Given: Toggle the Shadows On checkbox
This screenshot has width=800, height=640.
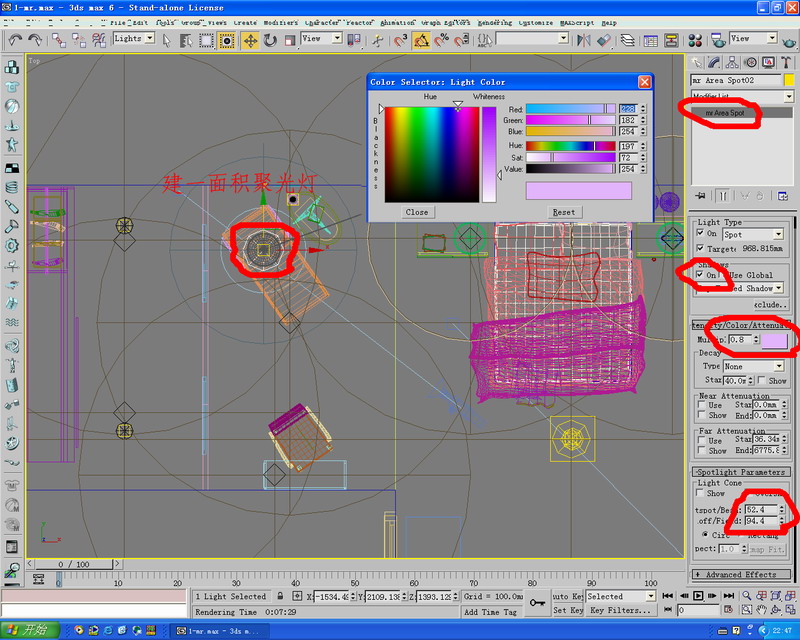Looking at the screenshot, I should pos(700,274).
